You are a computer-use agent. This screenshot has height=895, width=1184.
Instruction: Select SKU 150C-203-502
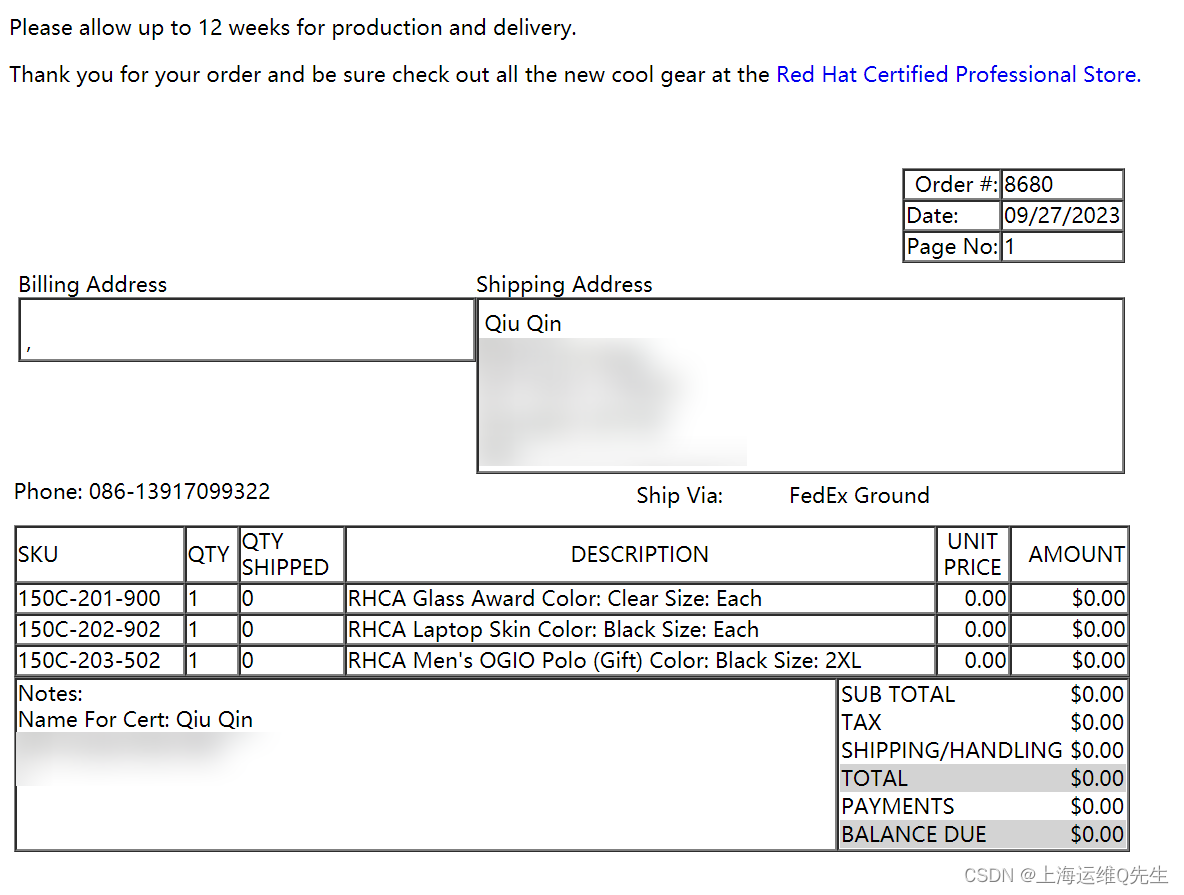click(89, 660)
